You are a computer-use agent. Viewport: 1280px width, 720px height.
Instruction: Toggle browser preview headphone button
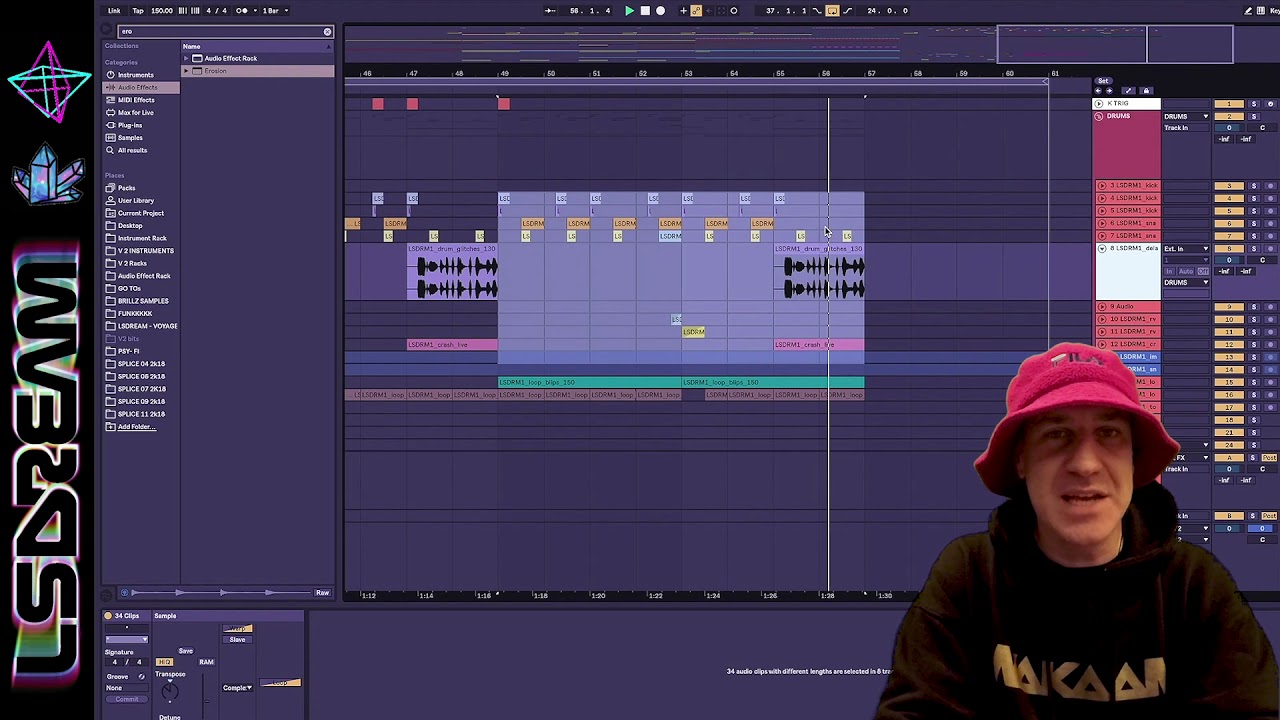[x=124, y=593]
